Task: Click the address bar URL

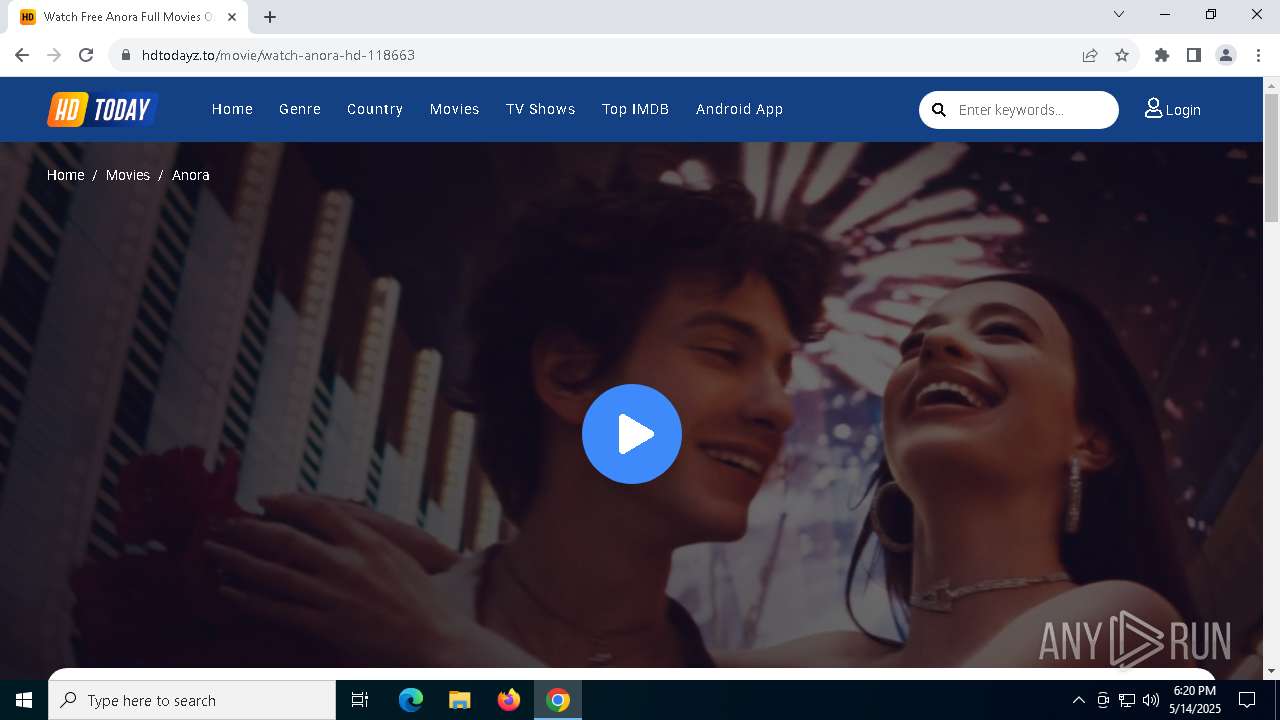Action: 278,55
